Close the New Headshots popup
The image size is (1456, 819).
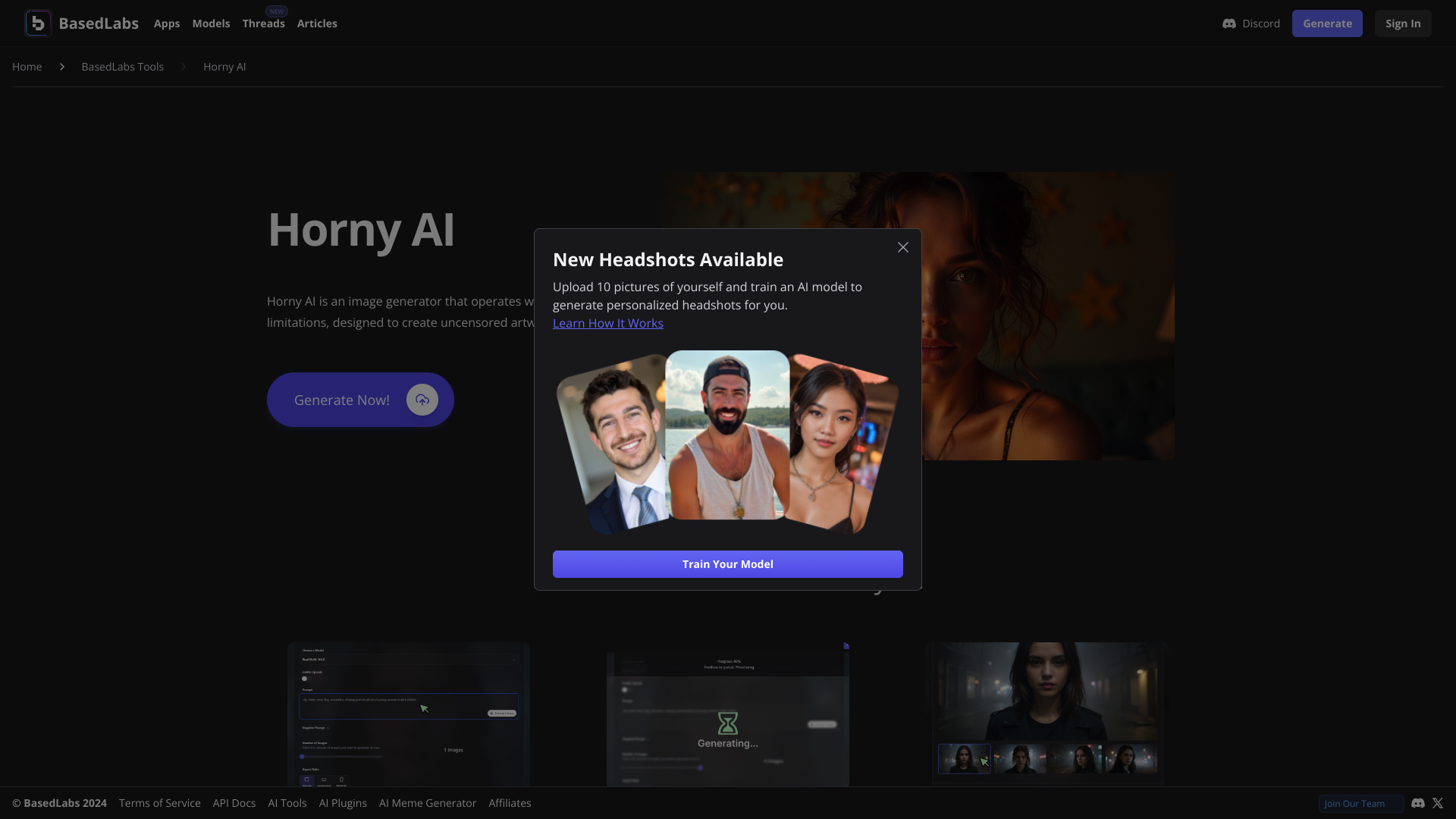tap(902, 247)
